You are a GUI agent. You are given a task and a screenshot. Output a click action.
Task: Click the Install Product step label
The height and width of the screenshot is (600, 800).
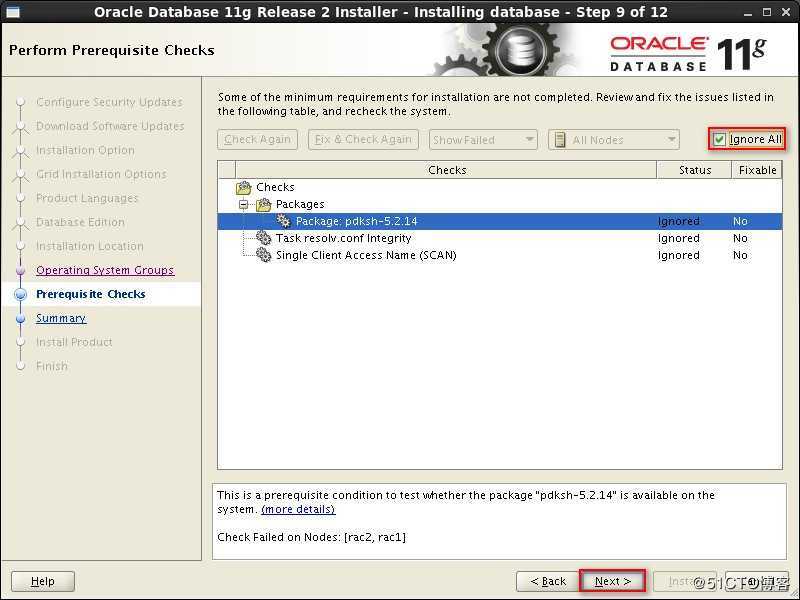(x=74, y=342)
